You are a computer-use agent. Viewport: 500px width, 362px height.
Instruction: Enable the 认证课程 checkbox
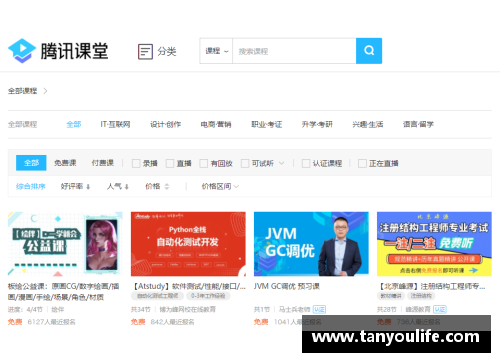306,163
